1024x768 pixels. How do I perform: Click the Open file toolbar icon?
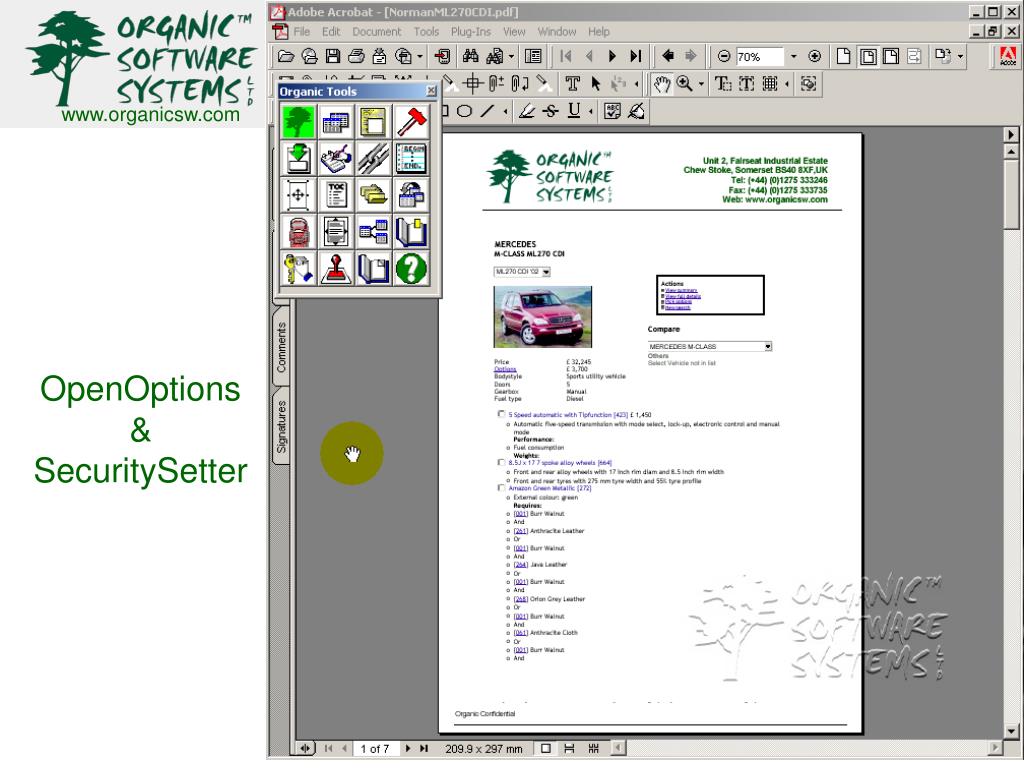[x=286, y=57]
